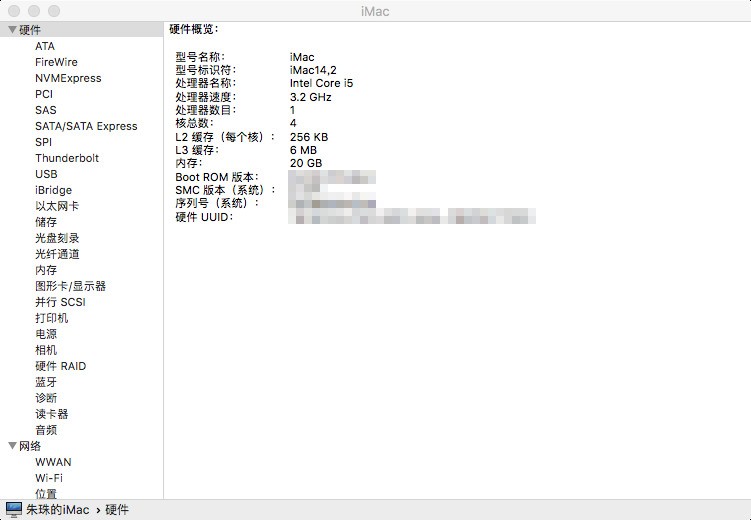Open Thunderbolt in the sidebar
751x520 pixels.
[x=67, y=158]
